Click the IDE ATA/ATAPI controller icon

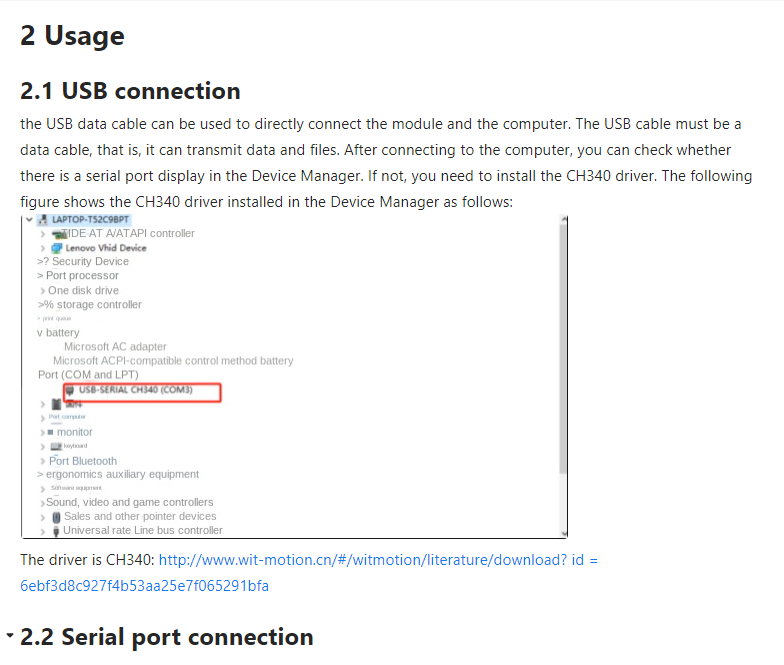click(x=60, y=234)
